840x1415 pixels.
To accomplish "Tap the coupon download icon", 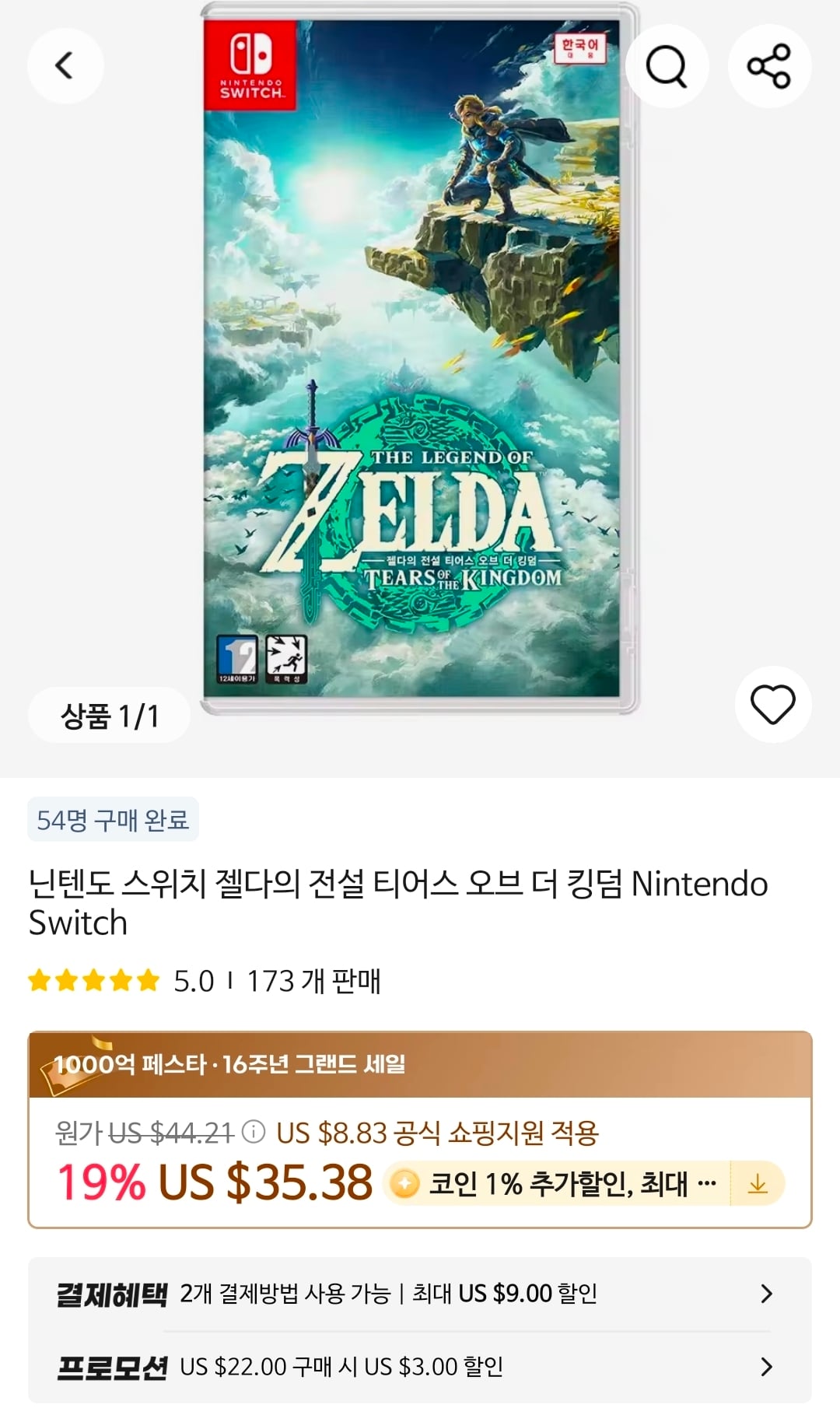I will (757, 1182).
